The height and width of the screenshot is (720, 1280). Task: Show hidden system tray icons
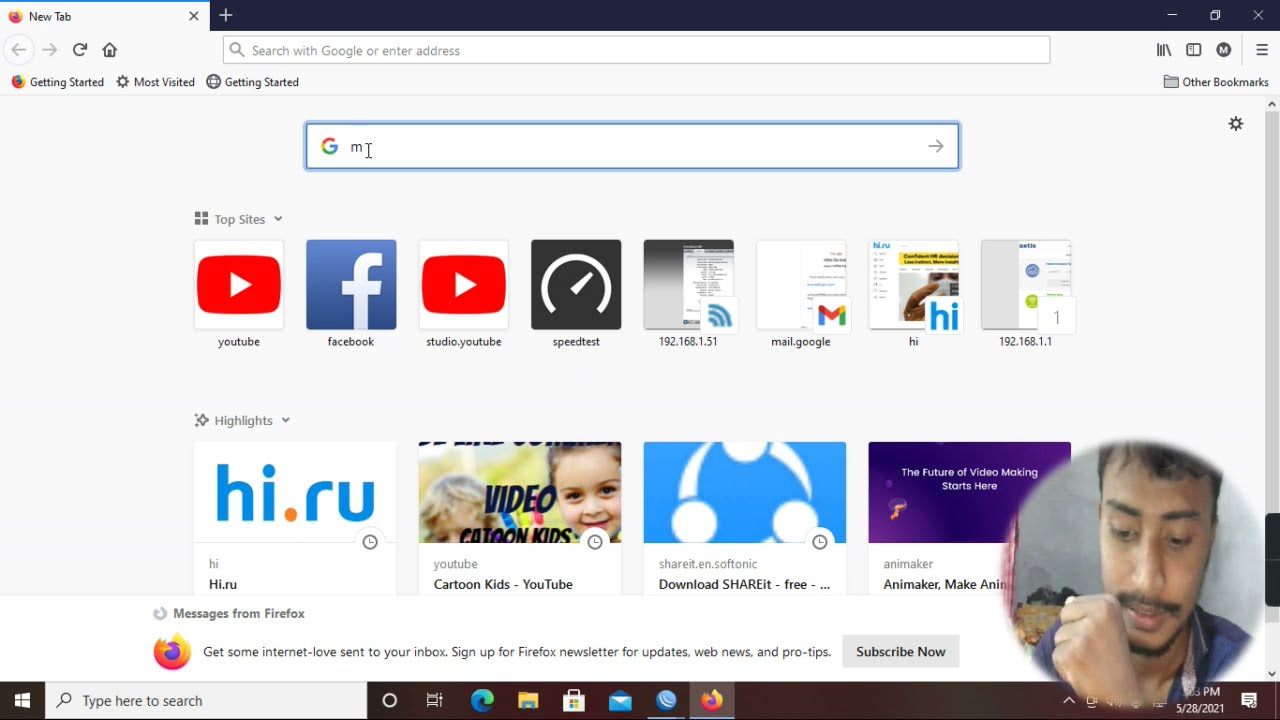(x=1068, y=700)
